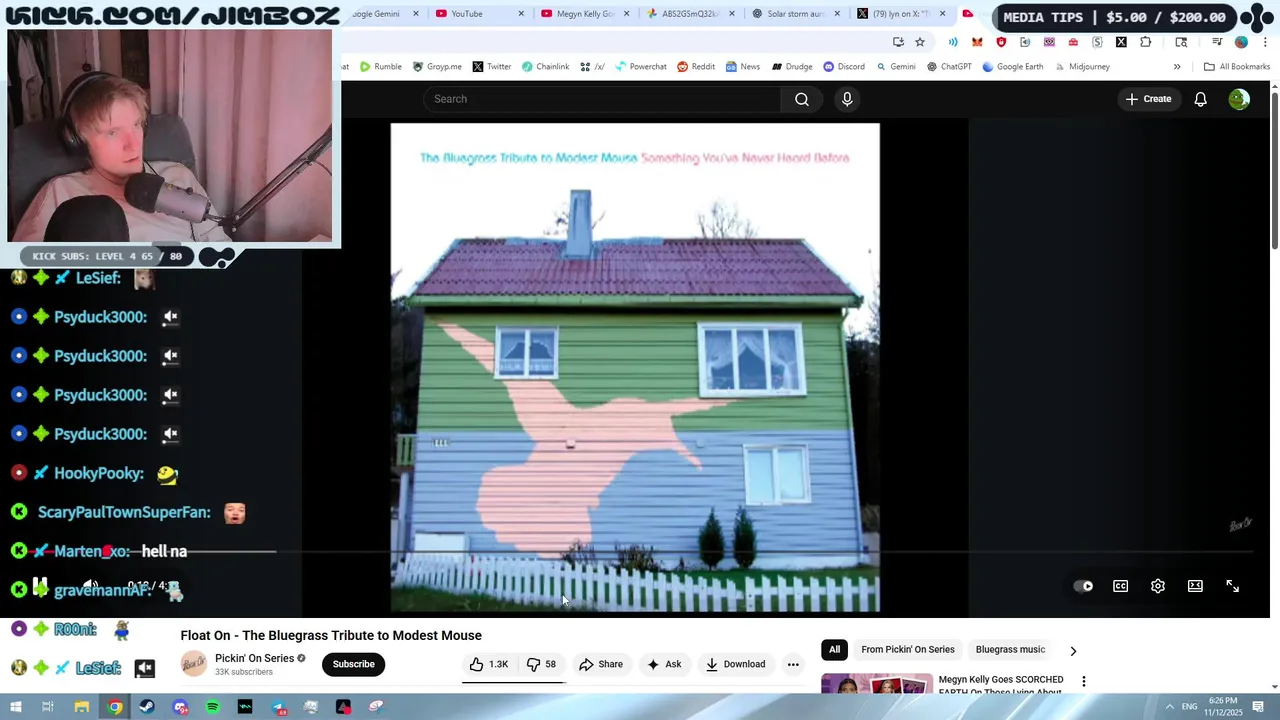Open Windows Start menu
The image size is (1280, 720).
coord(15,707)
